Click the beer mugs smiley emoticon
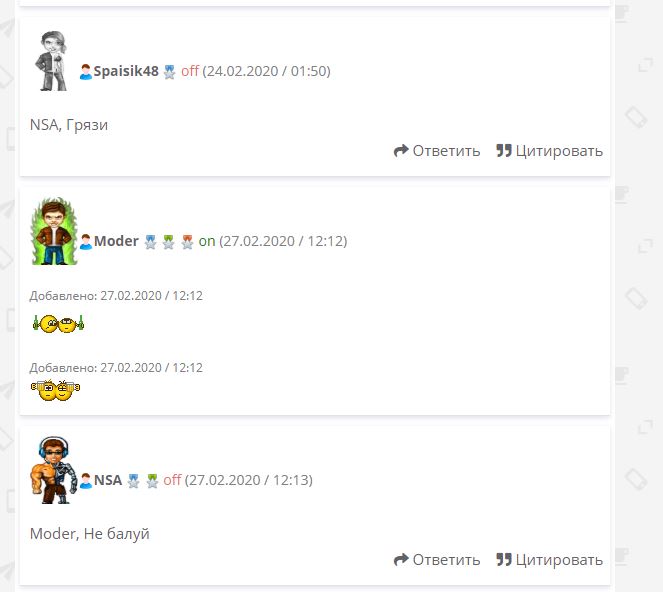Image resolution: width=663 pixels, height=592 pixels. tap(55, 390)
